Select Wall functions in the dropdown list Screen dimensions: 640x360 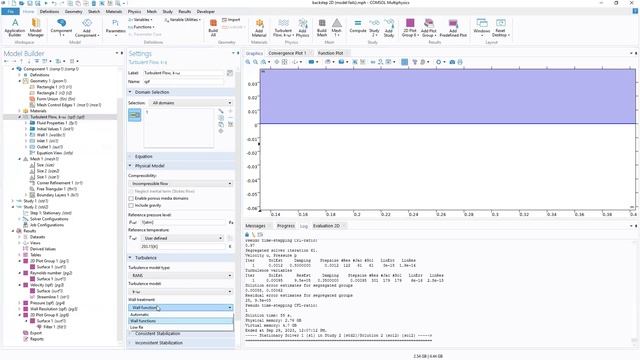pyautogui.click(x=181, y=321)
